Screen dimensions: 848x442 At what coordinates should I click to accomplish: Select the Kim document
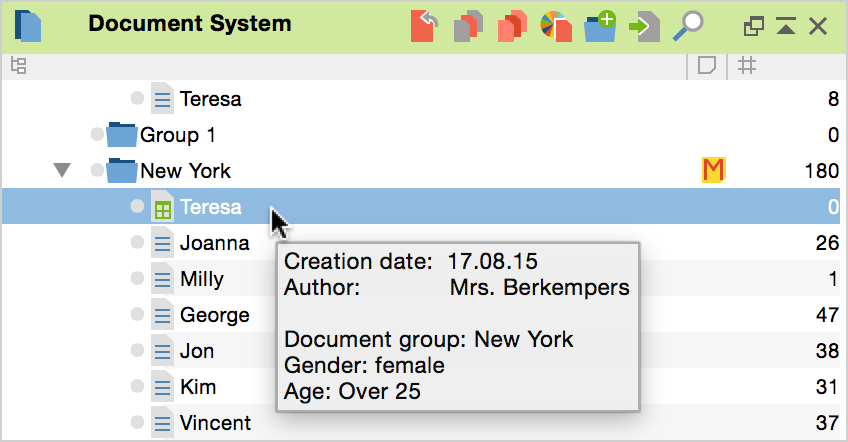[198, 387]
